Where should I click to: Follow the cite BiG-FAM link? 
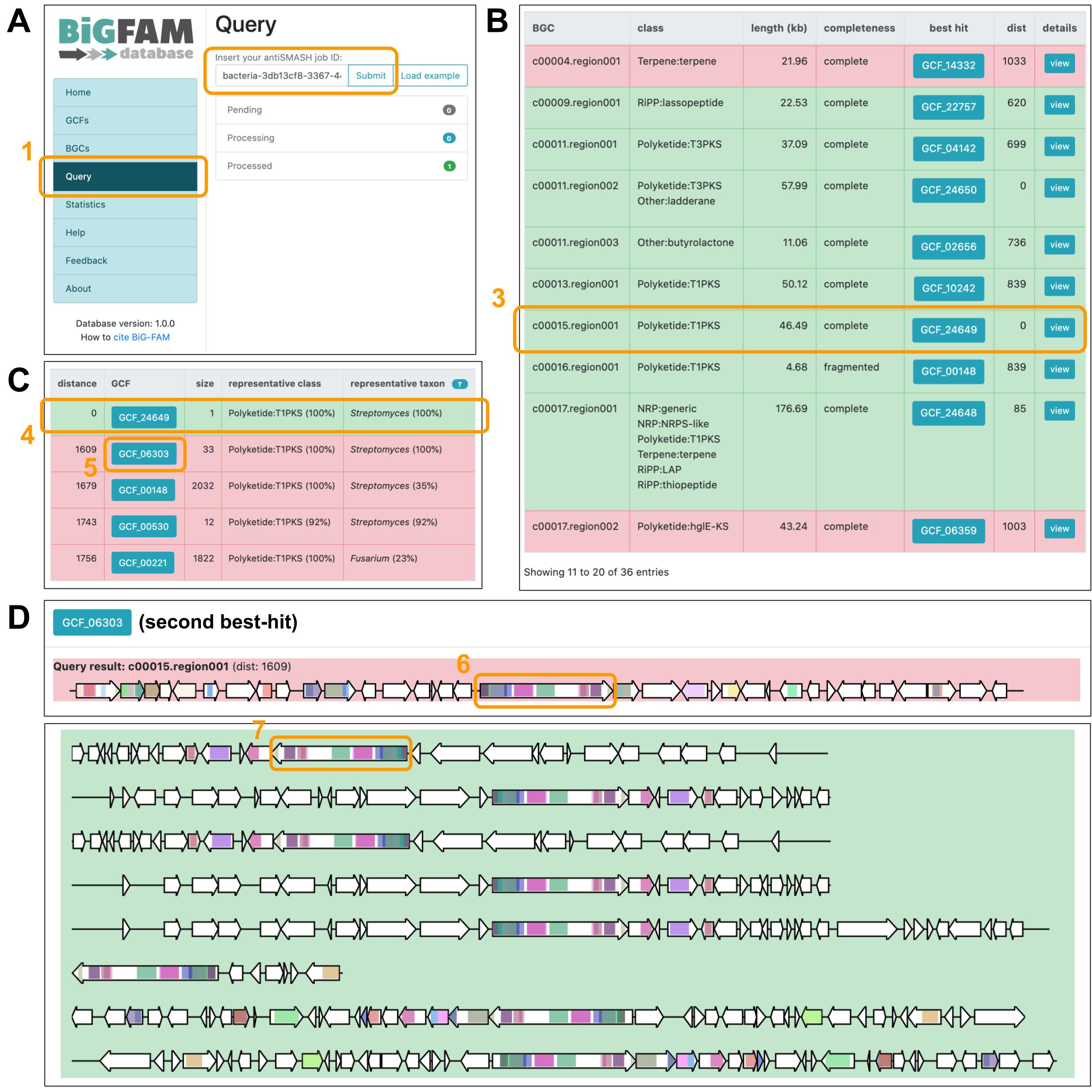[141, 337]
